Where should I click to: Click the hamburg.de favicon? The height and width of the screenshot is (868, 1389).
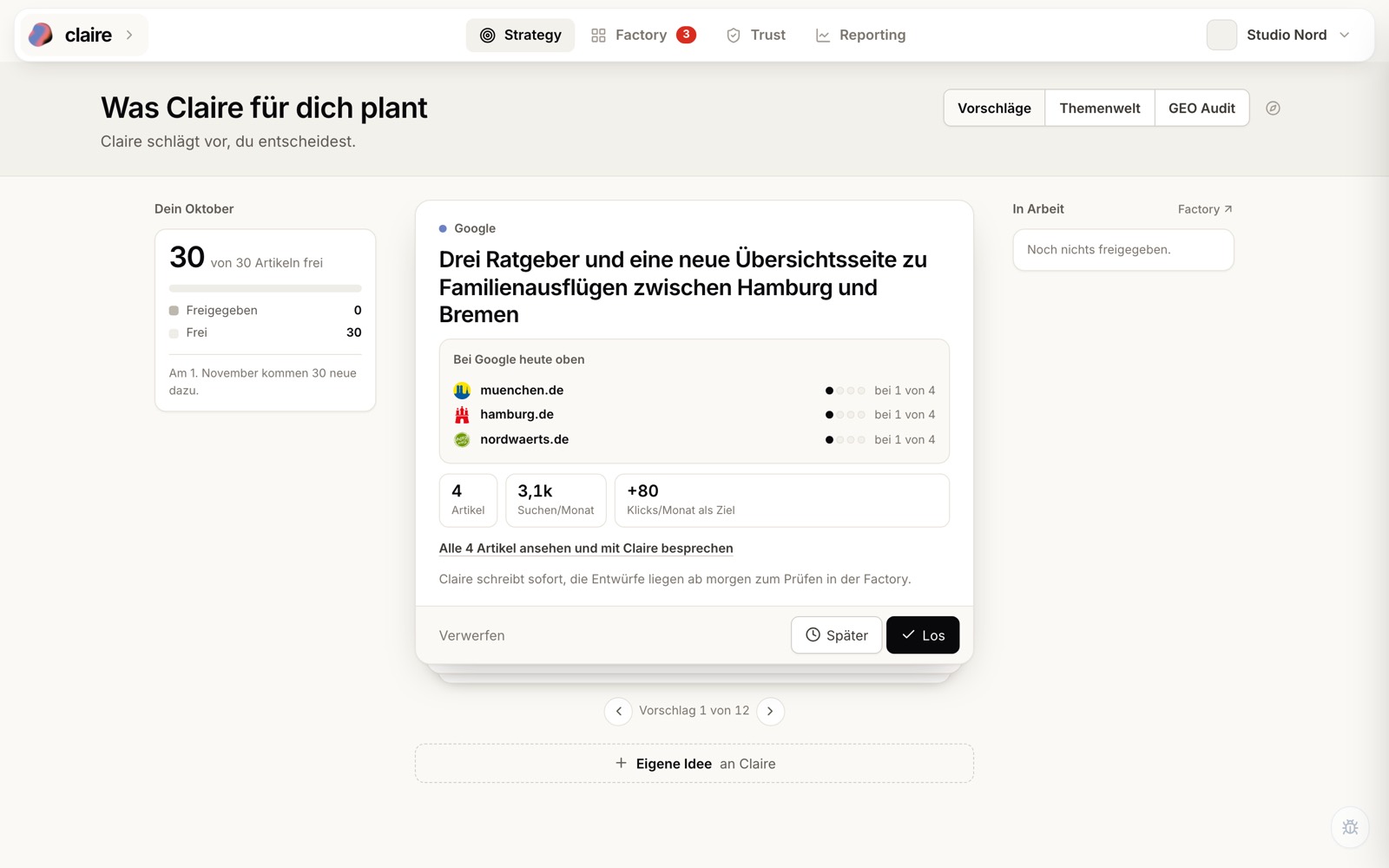pyautogui.click(x=462, y=415)
